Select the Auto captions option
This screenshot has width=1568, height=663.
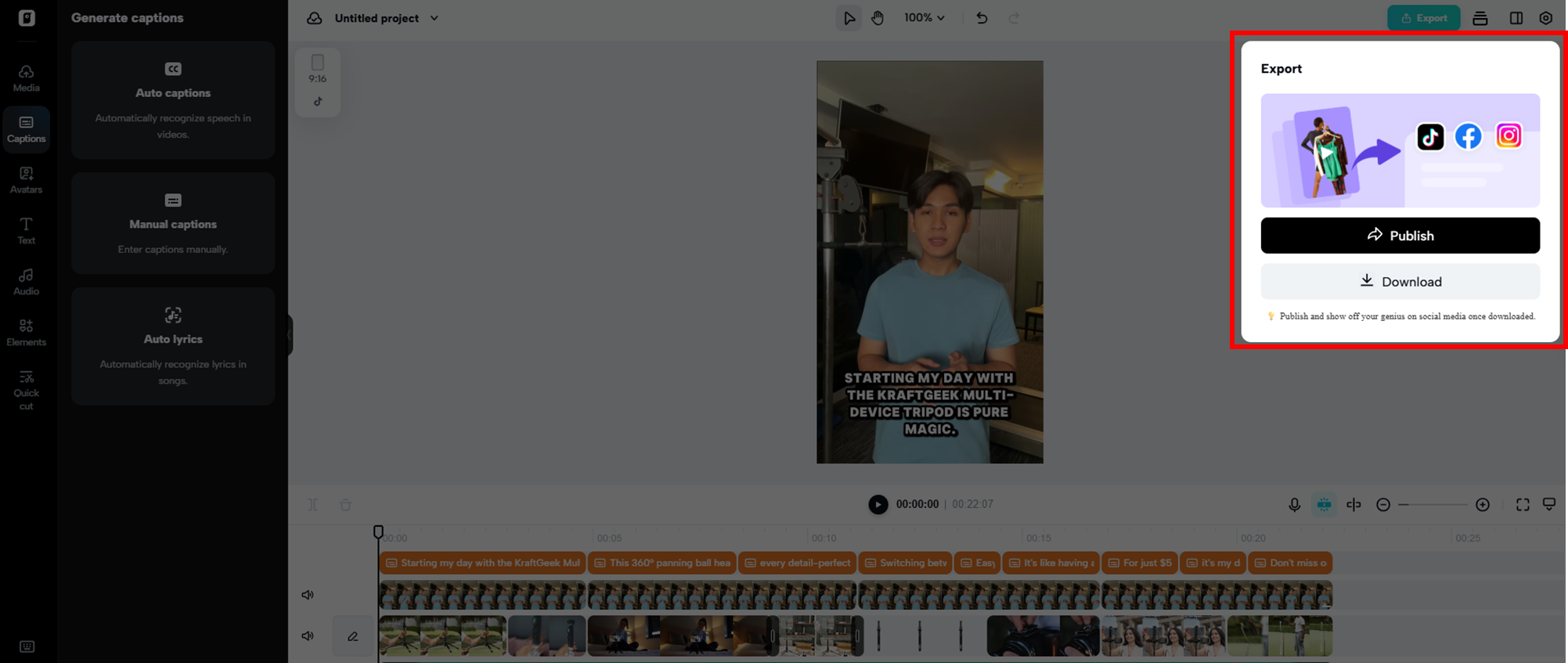pyautogui.click(x=173, y=100)
